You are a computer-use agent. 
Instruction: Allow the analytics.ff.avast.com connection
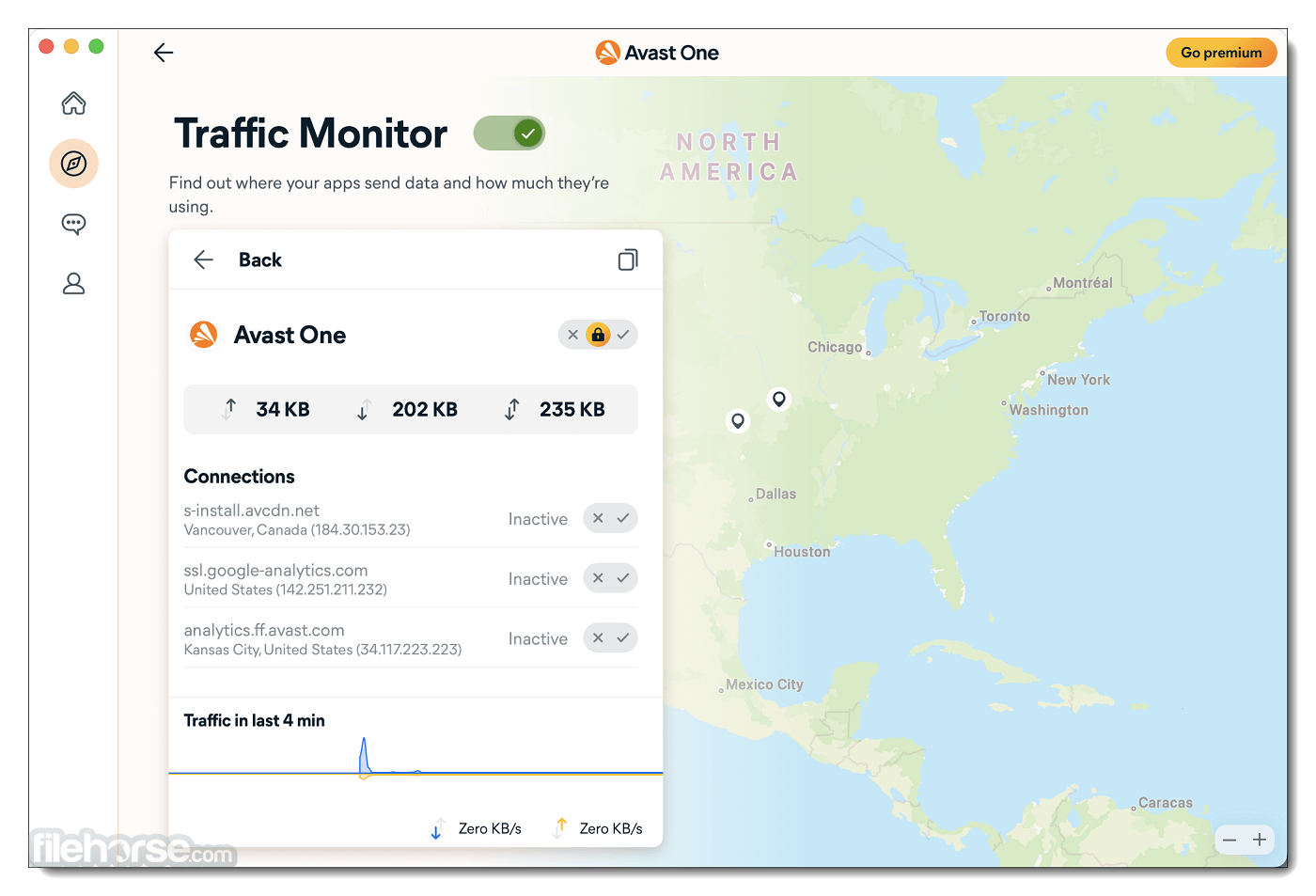(623, 638)
